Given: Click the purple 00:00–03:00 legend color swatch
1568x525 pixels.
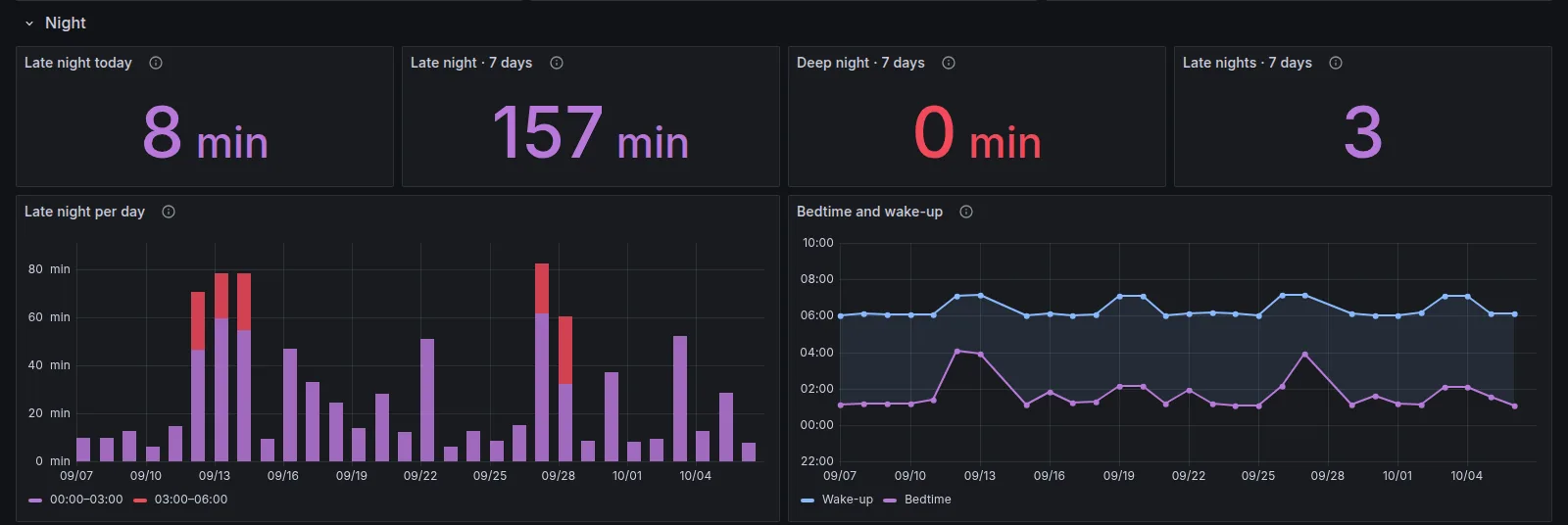Looking at the screenshot, I should click(35, 501).
